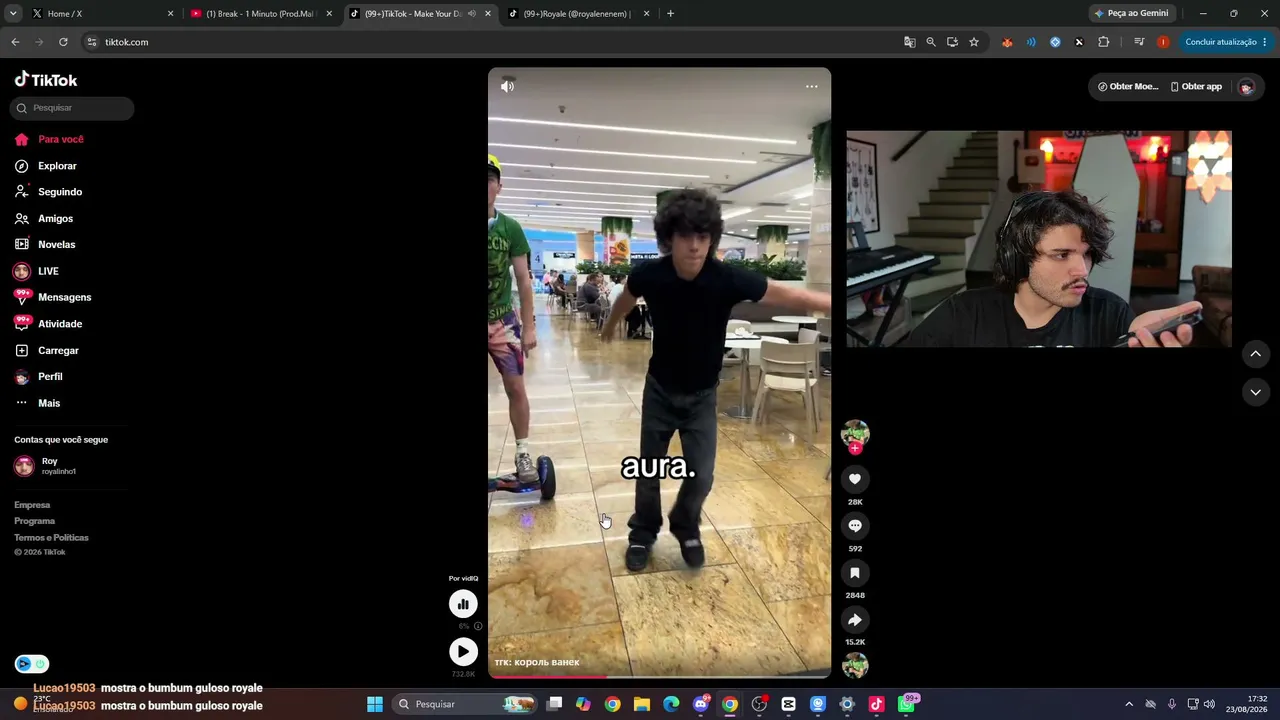This screenshot has width=1280, height=720.
Task: Click Peça ao Gemini button
Action: click(1131, 14)
